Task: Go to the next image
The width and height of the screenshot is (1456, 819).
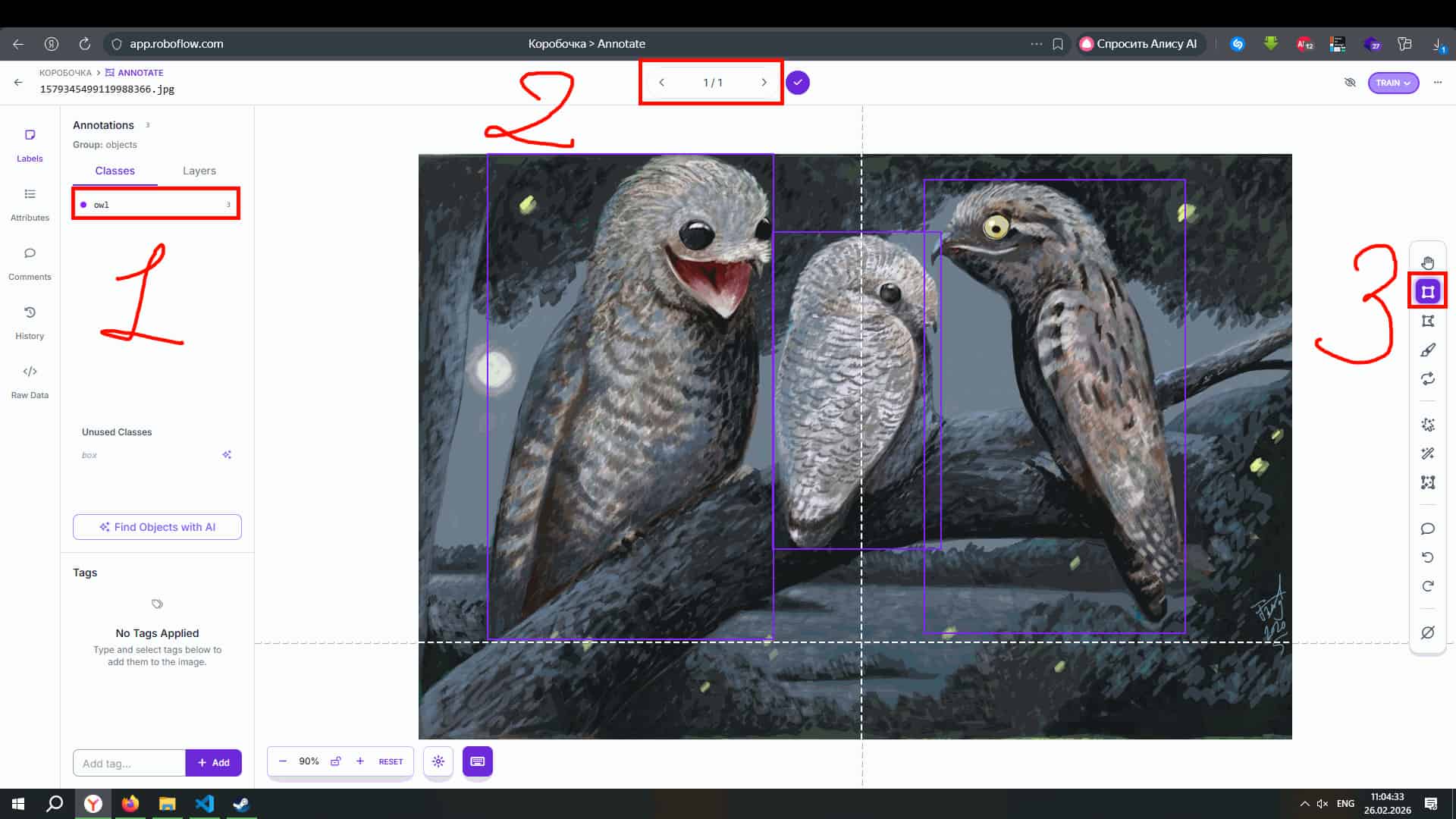Action: 764,83
